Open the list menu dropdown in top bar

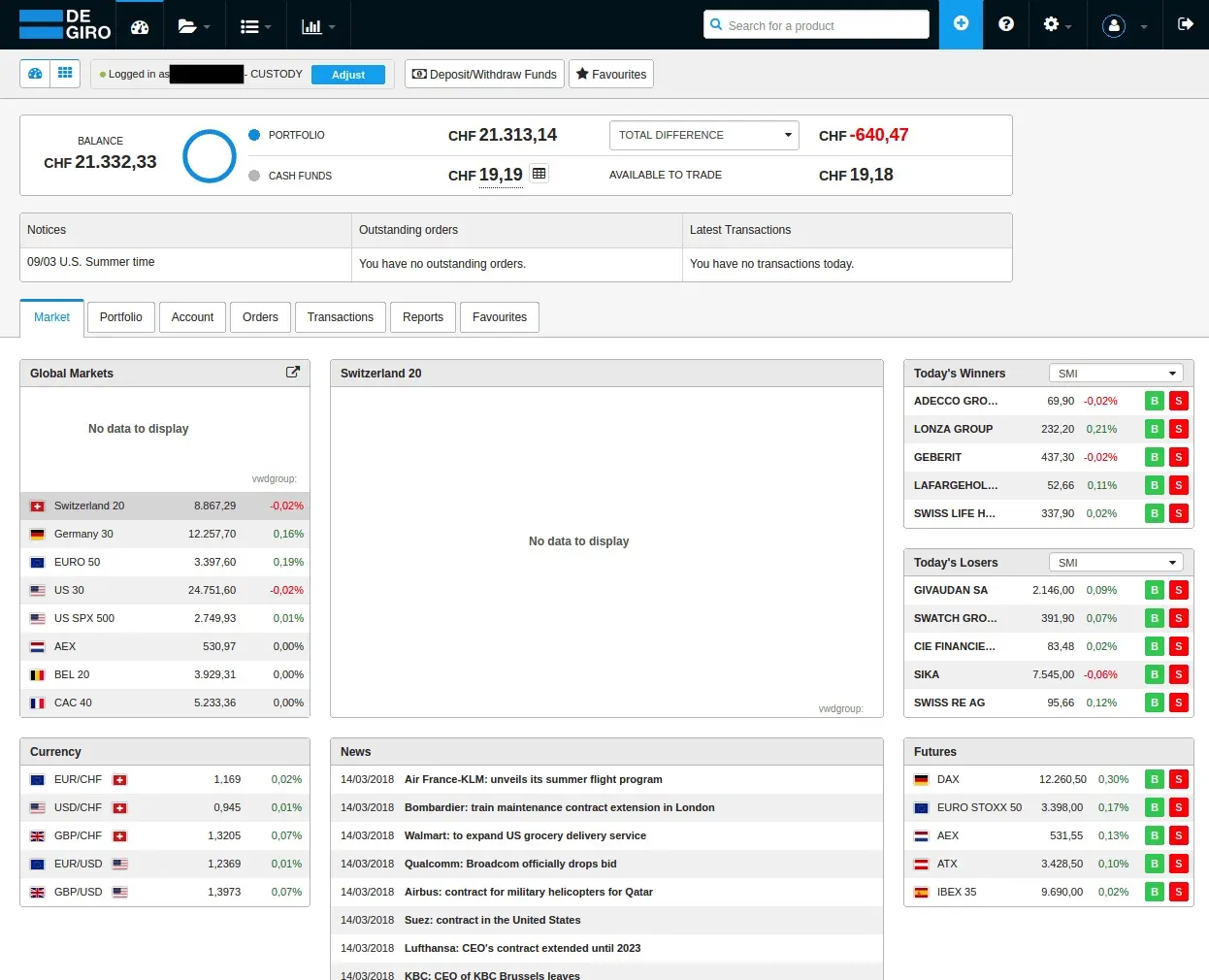pyautogui.click(x=256, y=26)
